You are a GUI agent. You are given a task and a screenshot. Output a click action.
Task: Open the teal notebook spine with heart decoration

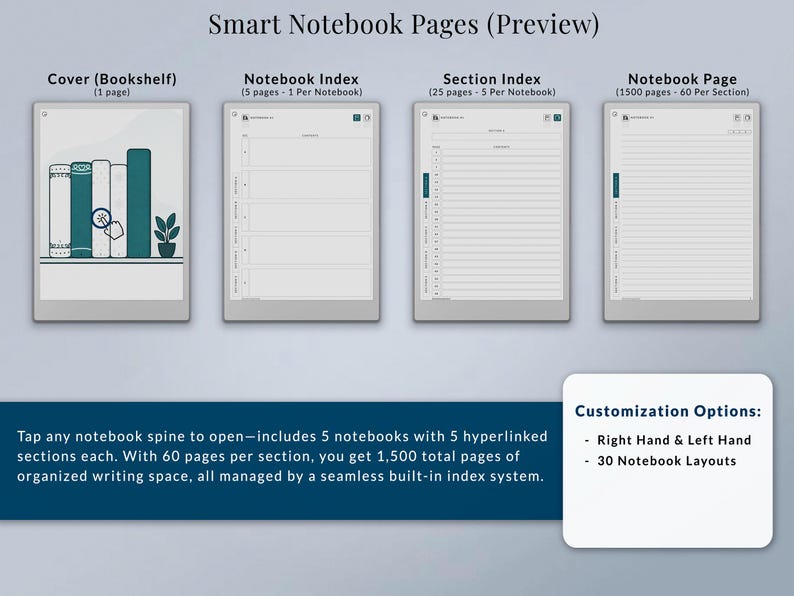81,210
